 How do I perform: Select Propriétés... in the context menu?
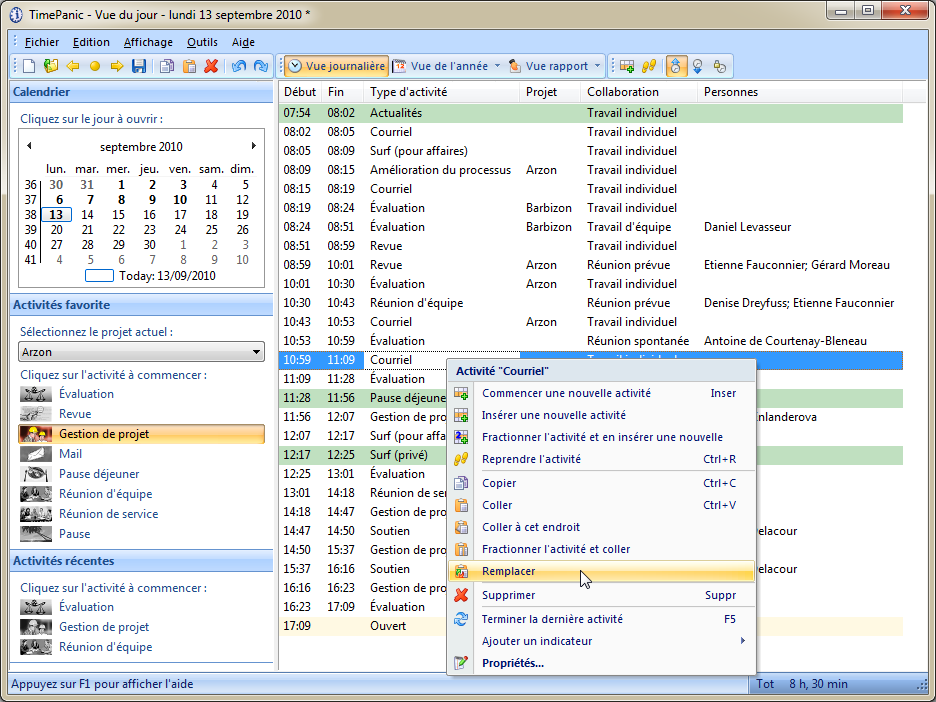(x=512, y=663)
